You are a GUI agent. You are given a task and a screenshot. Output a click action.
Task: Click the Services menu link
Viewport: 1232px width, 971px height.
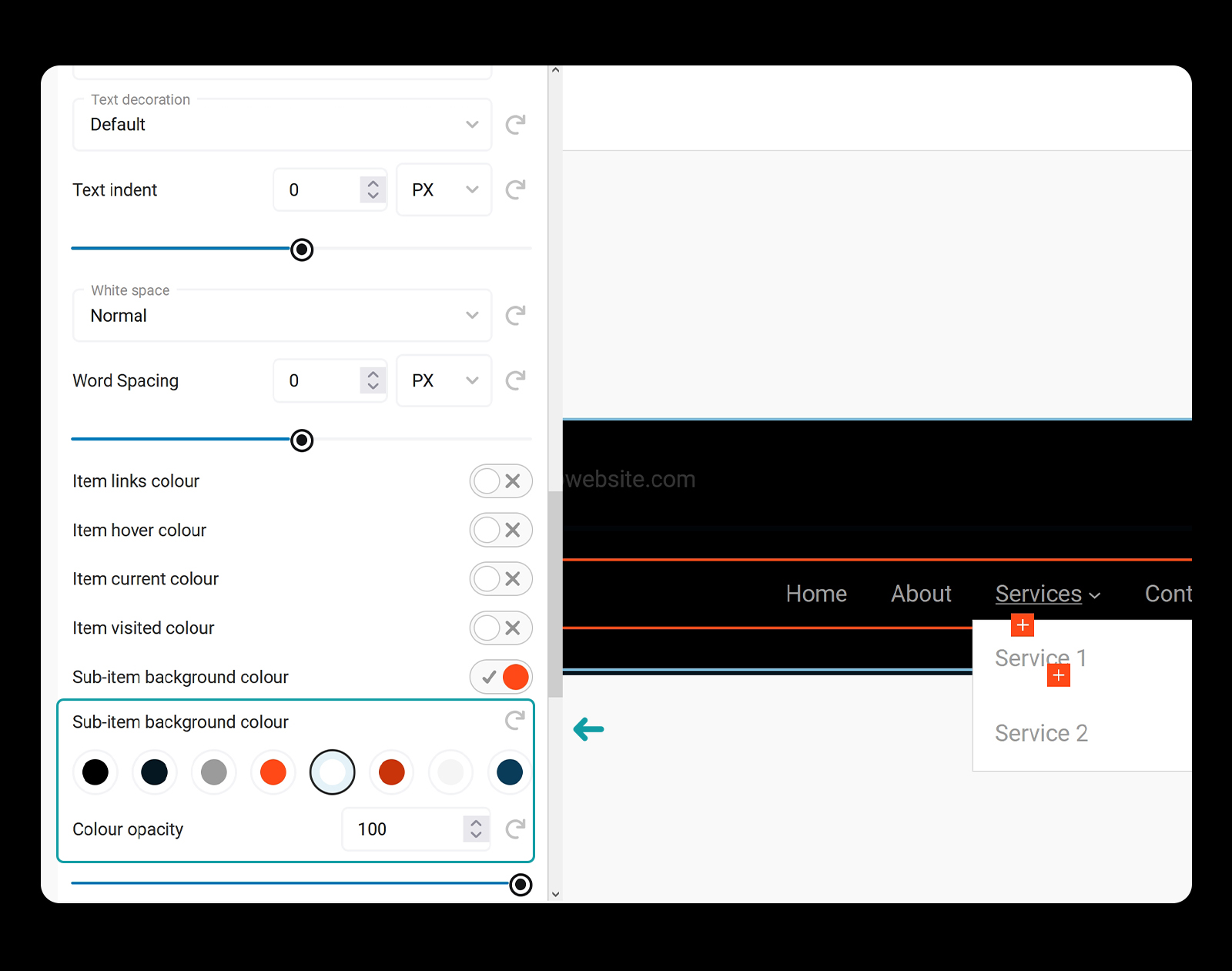[x=1039, y=594]
